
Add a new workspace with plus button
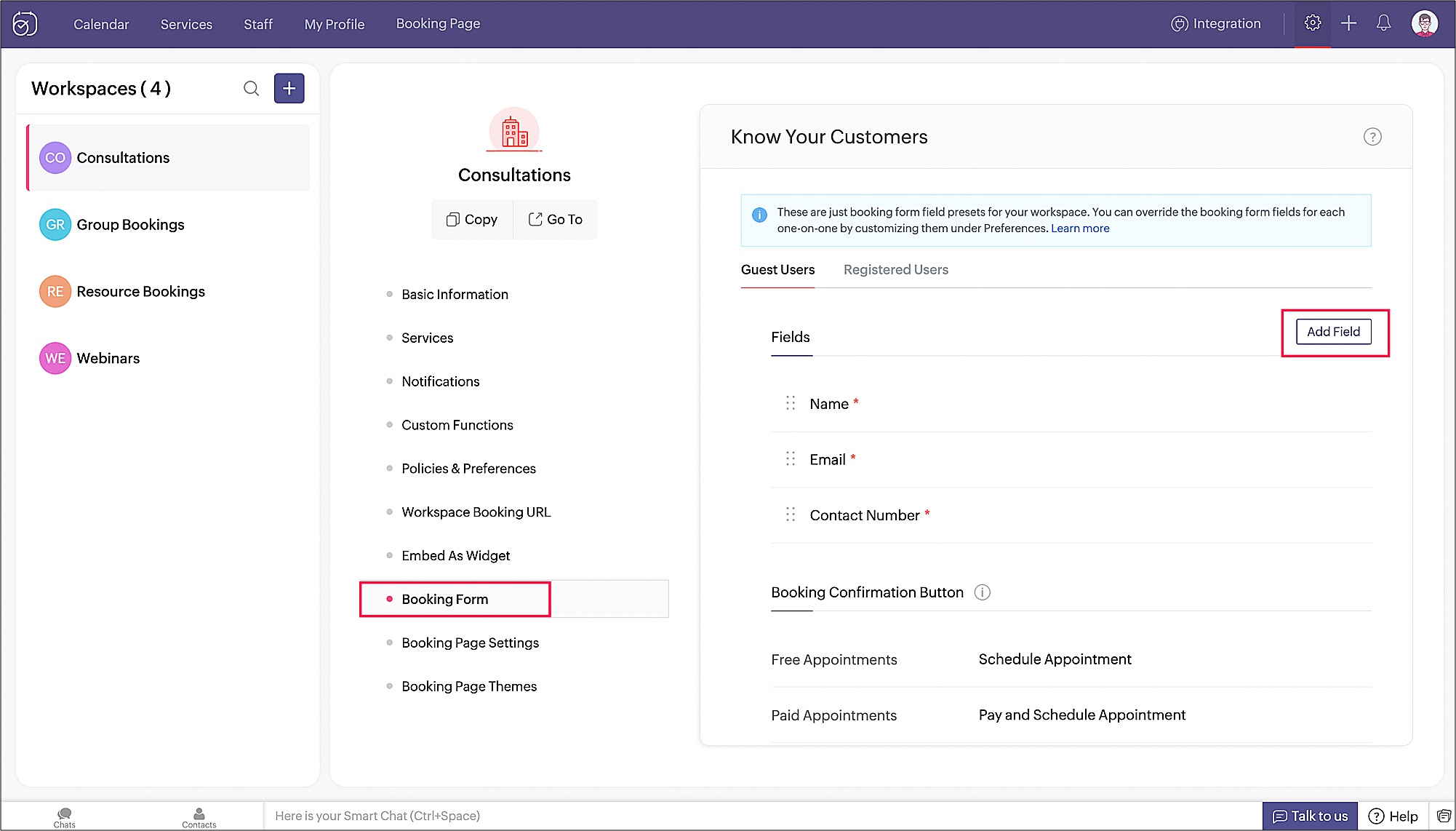click(x=289, y=89)
